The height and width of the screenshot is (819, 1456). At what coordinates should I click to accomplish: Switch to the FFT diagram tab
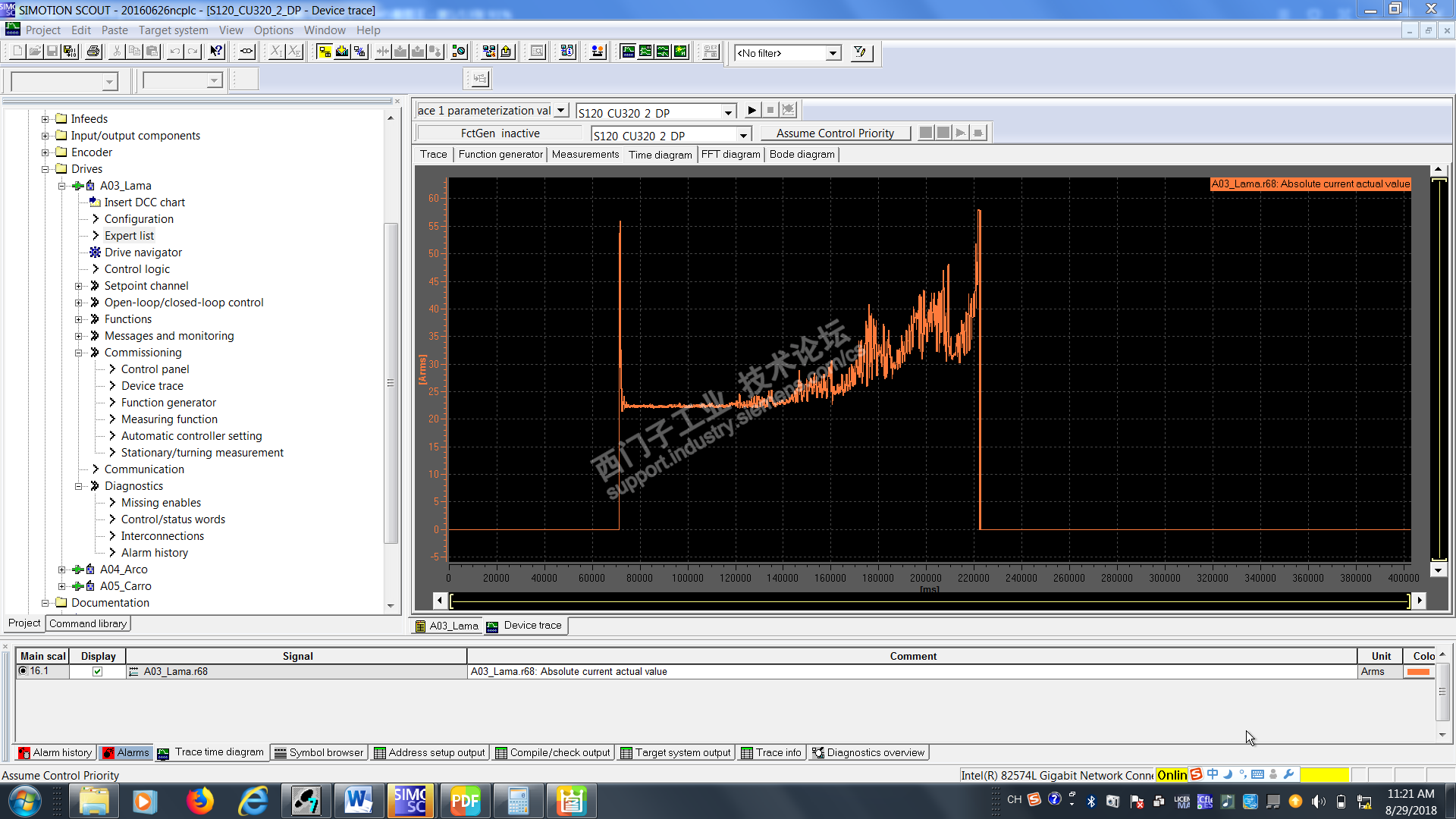coord(730,154)
